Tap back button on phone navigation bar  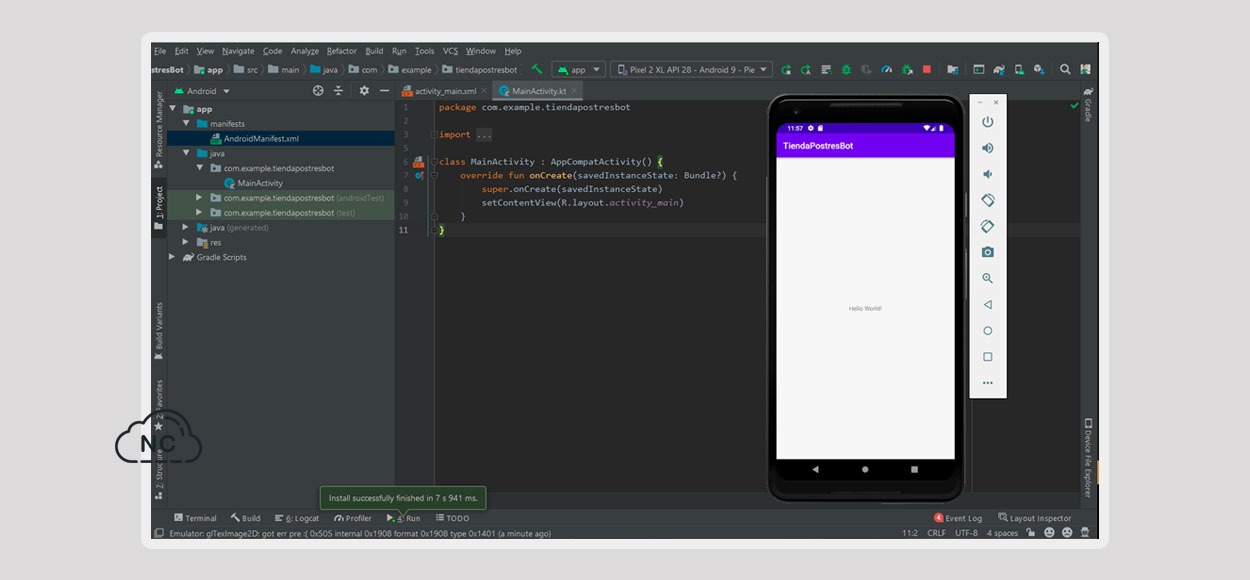pos(815,468)
